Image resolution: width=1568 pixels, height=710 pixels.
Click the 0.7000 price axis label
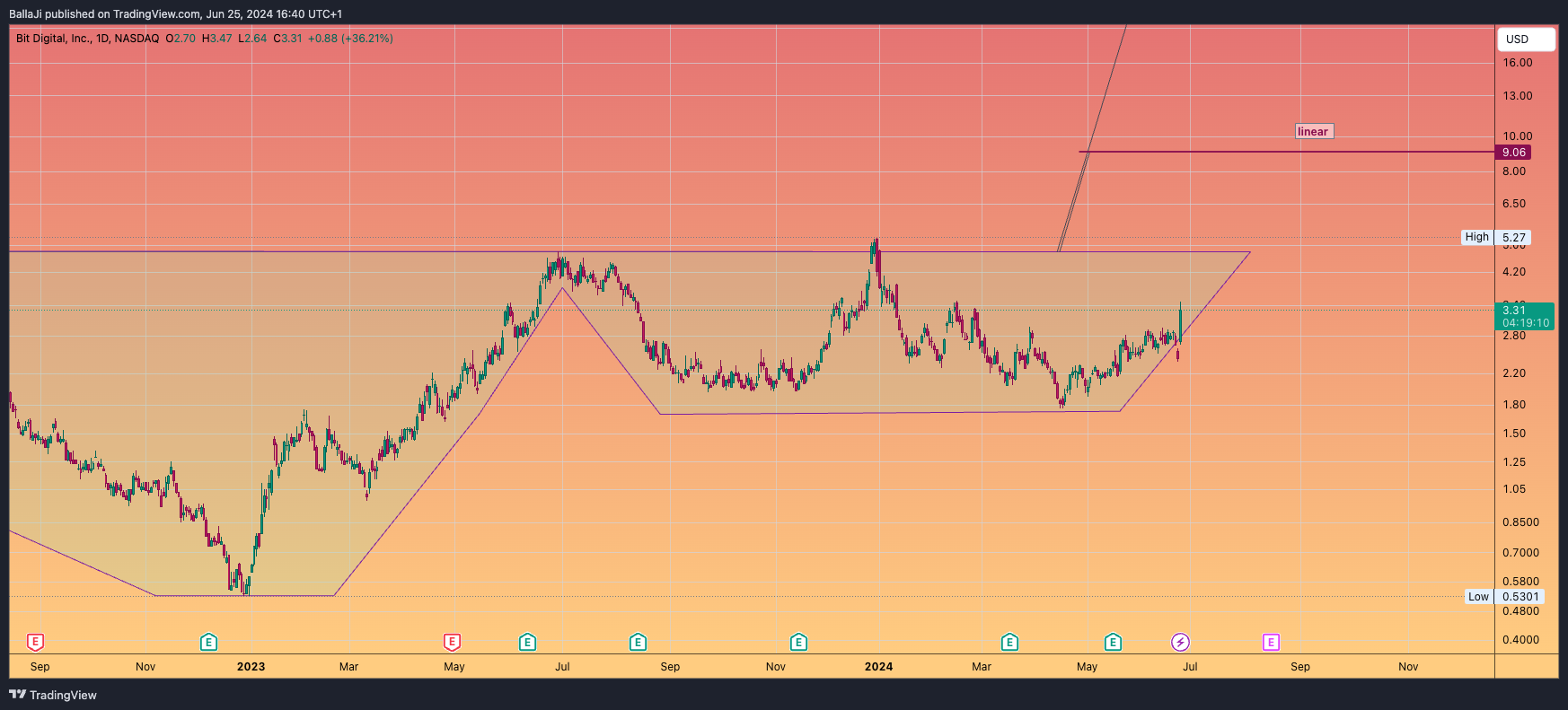1520,553
